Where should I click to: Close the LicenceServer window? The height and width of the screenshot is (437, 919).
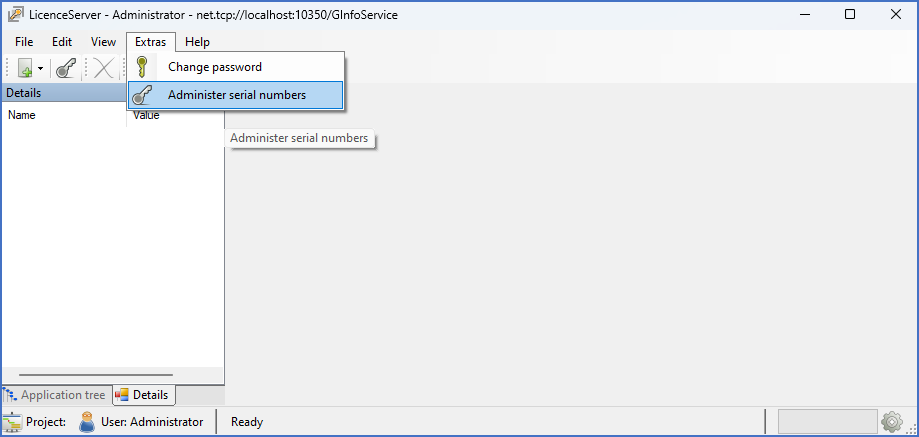tap(896, 15)
